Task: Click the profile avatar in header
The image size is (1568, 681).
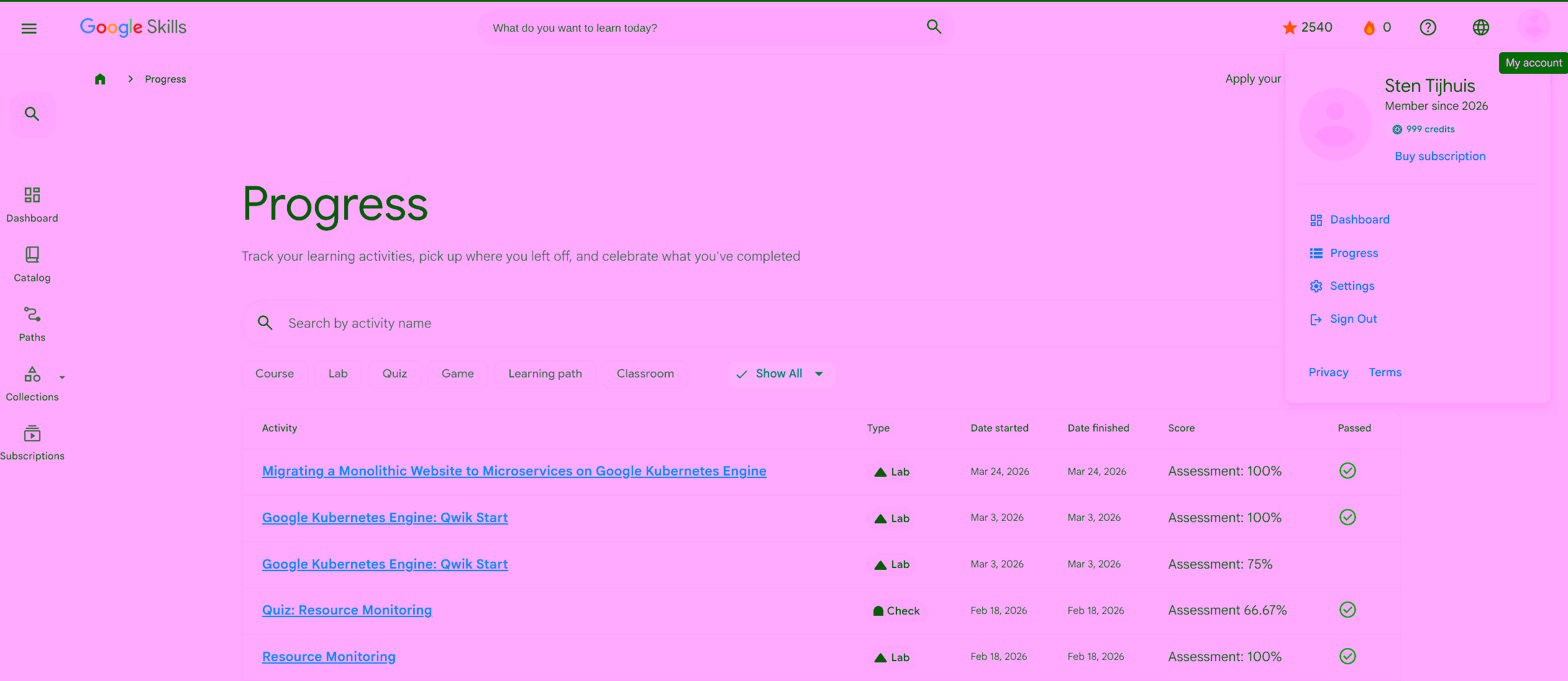Action: point(1534,26)
